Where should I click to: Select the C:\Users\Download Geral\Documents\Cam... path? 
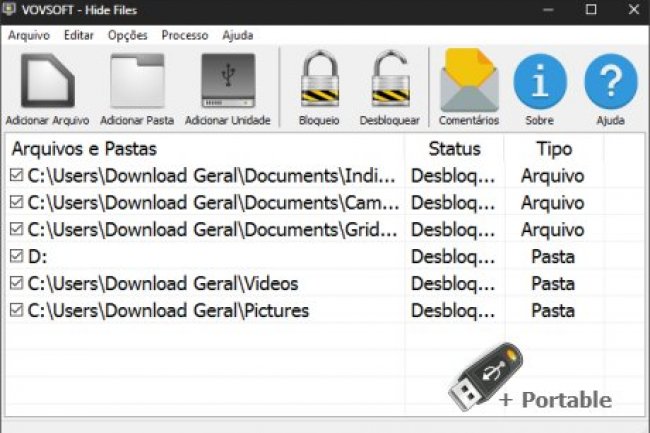[213, 203]
